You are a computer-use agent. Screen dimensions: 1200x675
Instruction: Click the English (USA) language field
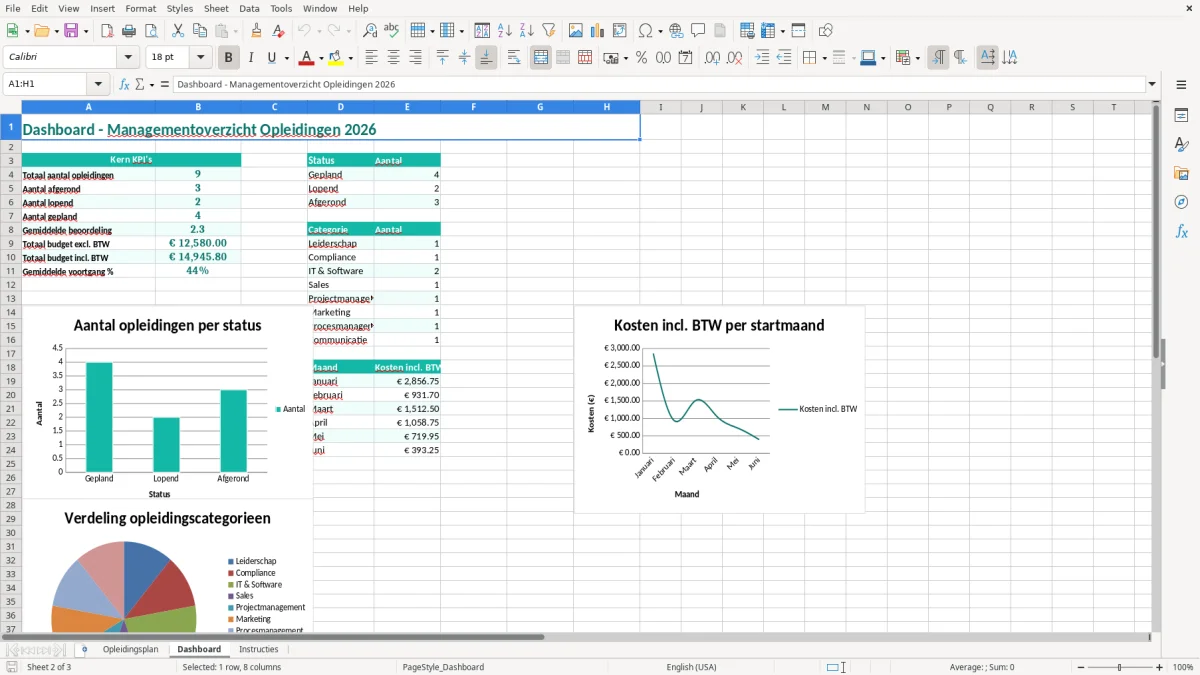691,667
